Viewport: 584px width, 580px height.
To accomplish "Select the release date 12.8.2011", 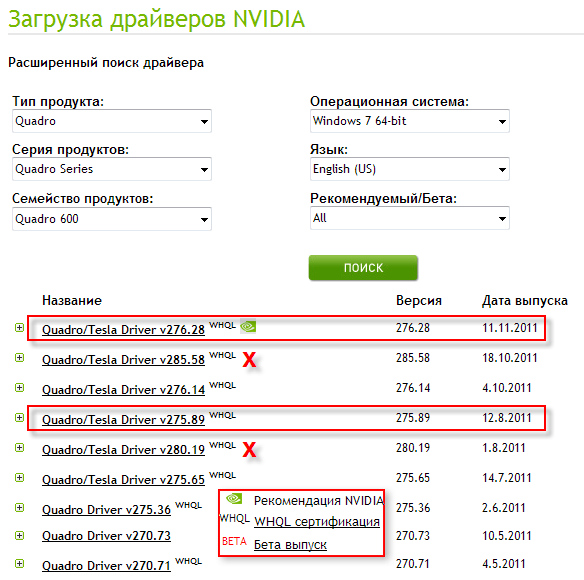I will click(x=507, y=418).
